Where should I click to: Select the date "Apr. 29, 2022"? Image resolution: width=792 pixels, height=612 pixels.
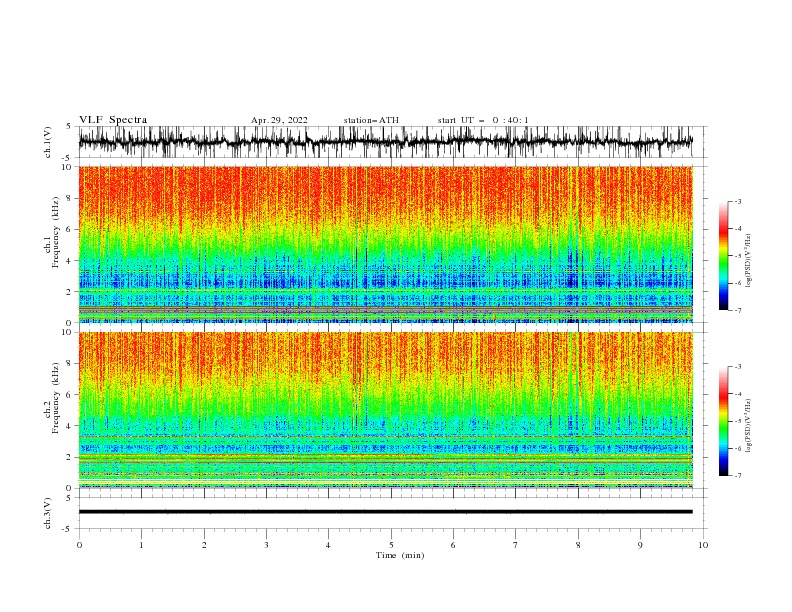pos(279,120)
